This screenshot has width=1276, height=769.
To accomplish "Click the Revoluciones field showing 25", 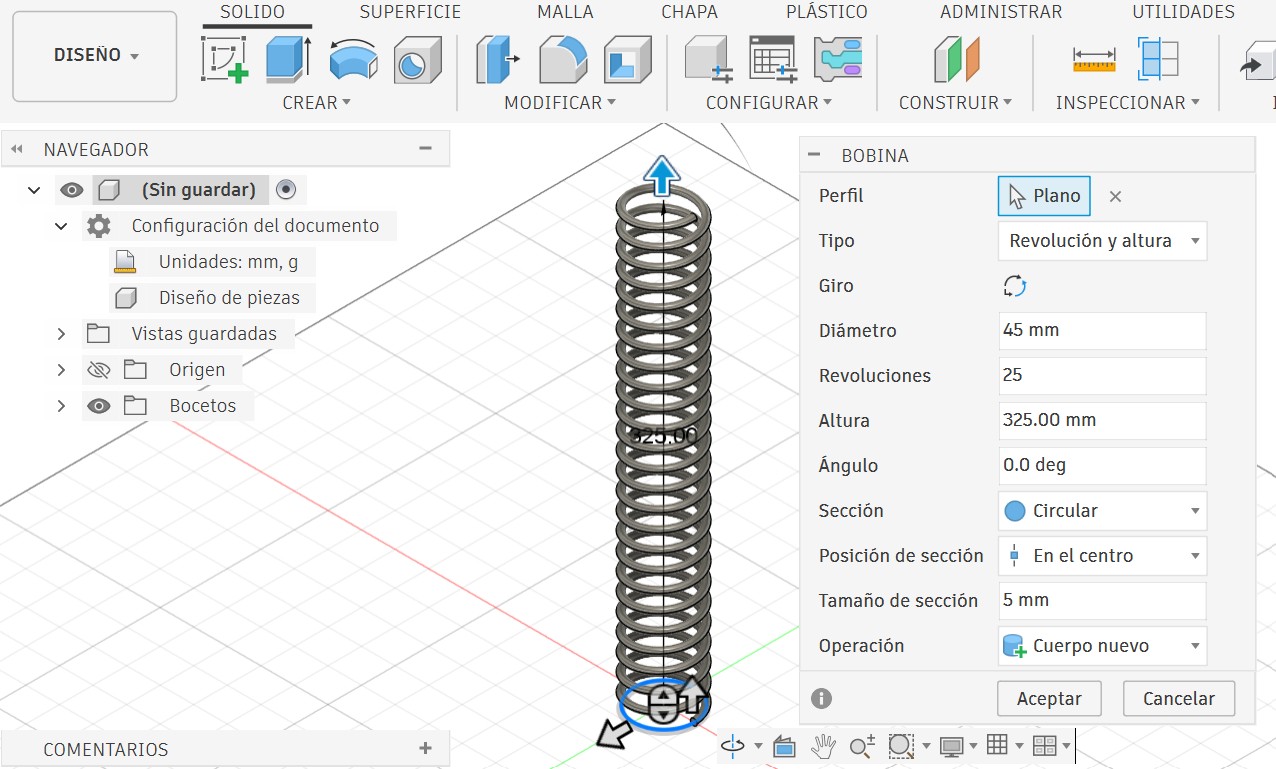I will [x=1102, y=376].
